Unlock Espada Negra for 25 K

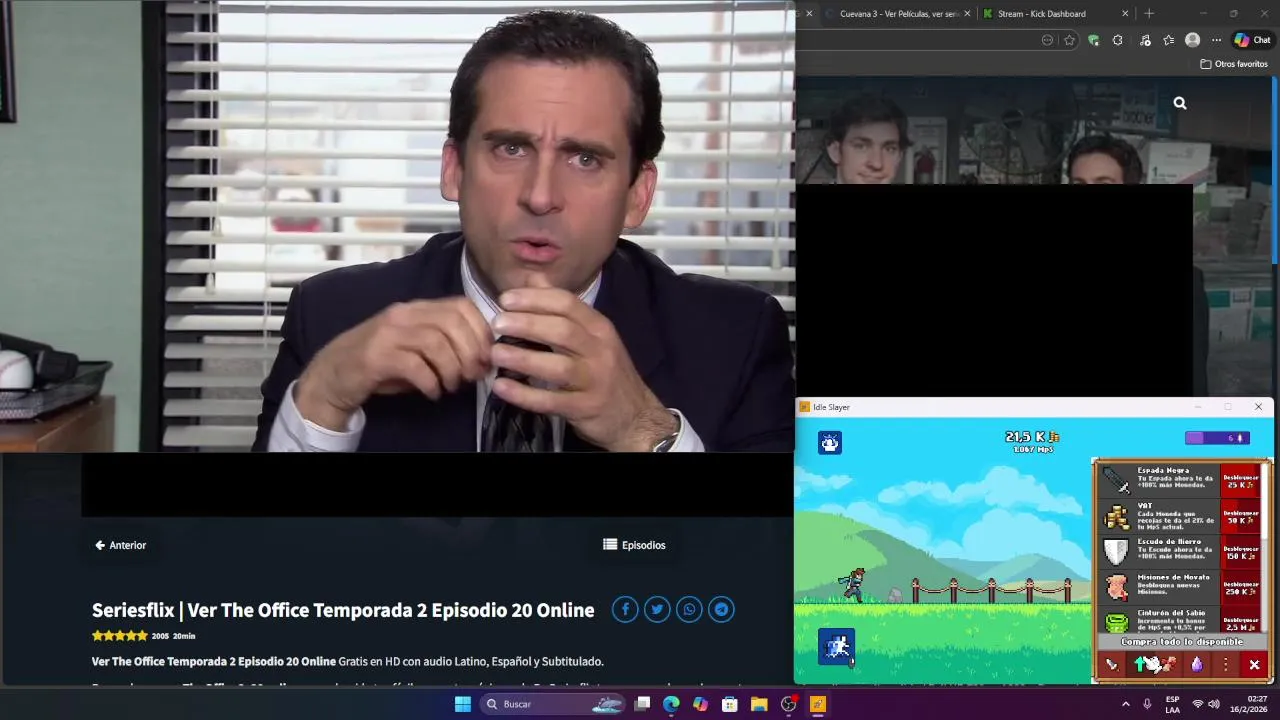1241,481
